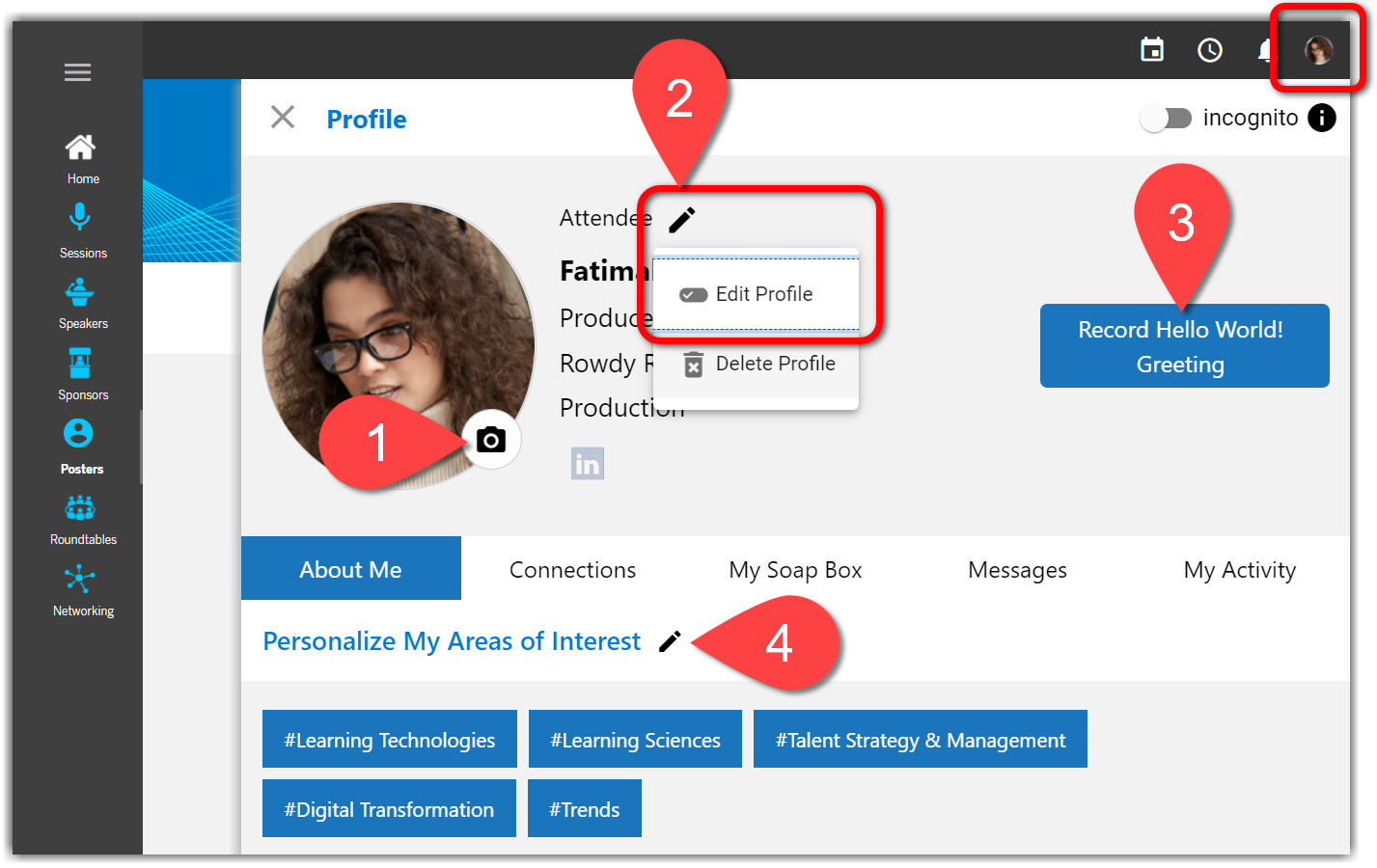Click the pencil icon beside Attendee
The height and width of the screenshot is (868, 1377).
click(x=682, y=220)
